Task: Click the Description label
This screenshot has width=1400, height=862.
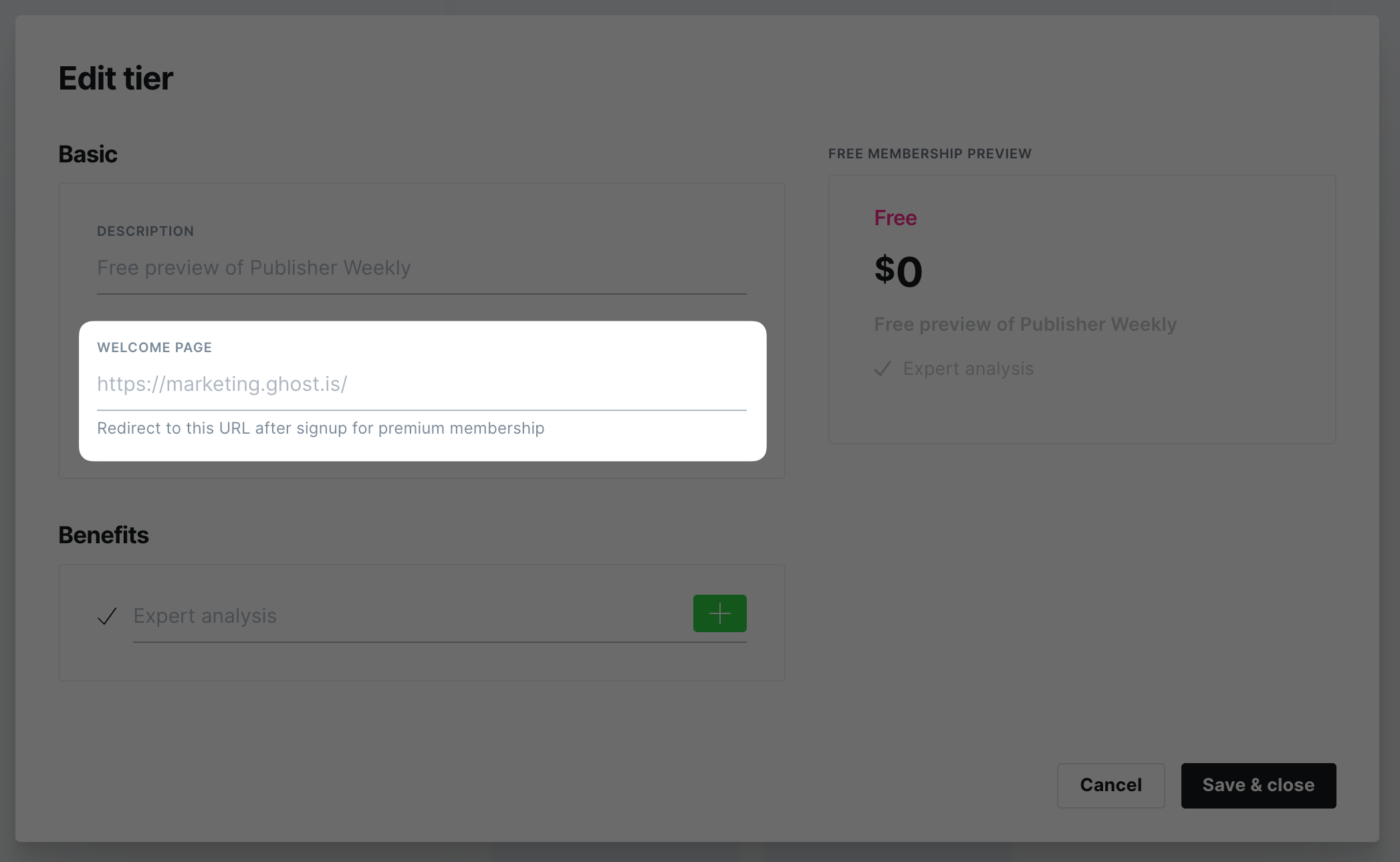Action: click(145, 231)
